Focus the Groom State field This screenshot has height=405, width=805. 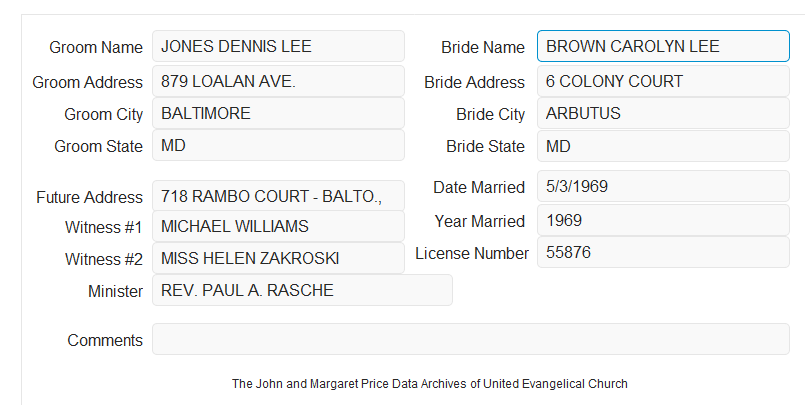coord(278,145)
